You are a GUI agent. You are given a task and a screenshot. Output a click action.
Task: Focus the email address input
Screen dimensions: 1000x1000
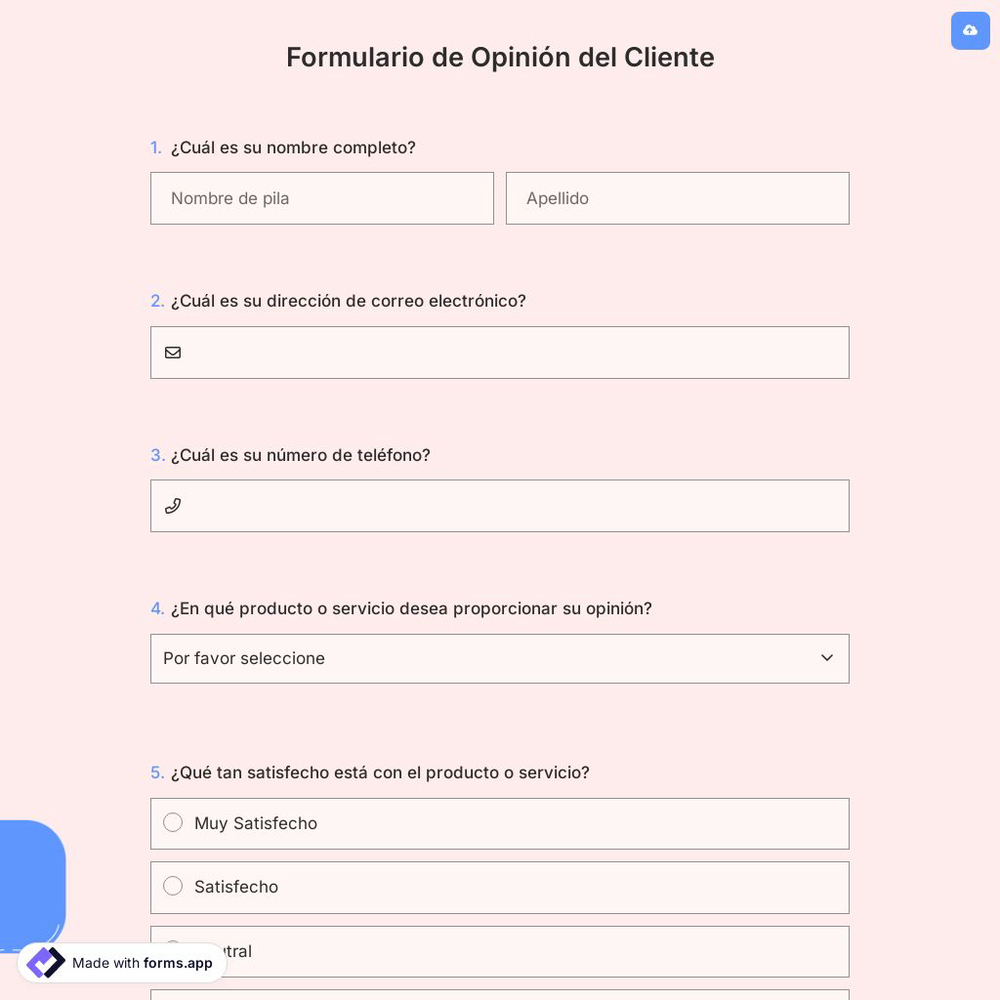pos(500,352)
